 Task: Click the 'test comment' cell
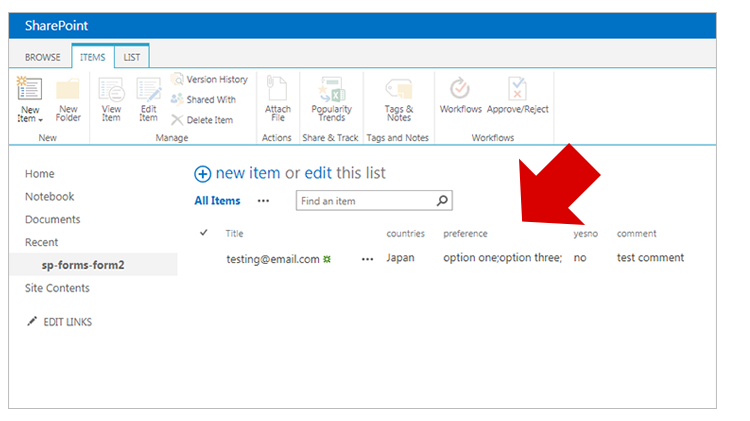(651, 258)
